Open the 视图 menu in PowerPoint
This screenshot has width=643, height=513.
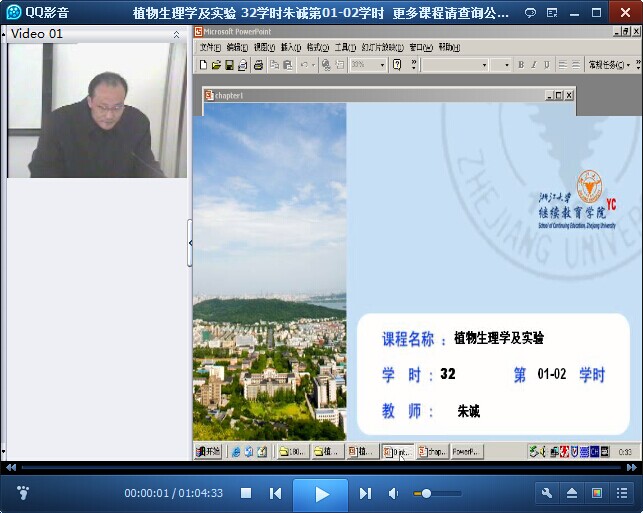264,48
